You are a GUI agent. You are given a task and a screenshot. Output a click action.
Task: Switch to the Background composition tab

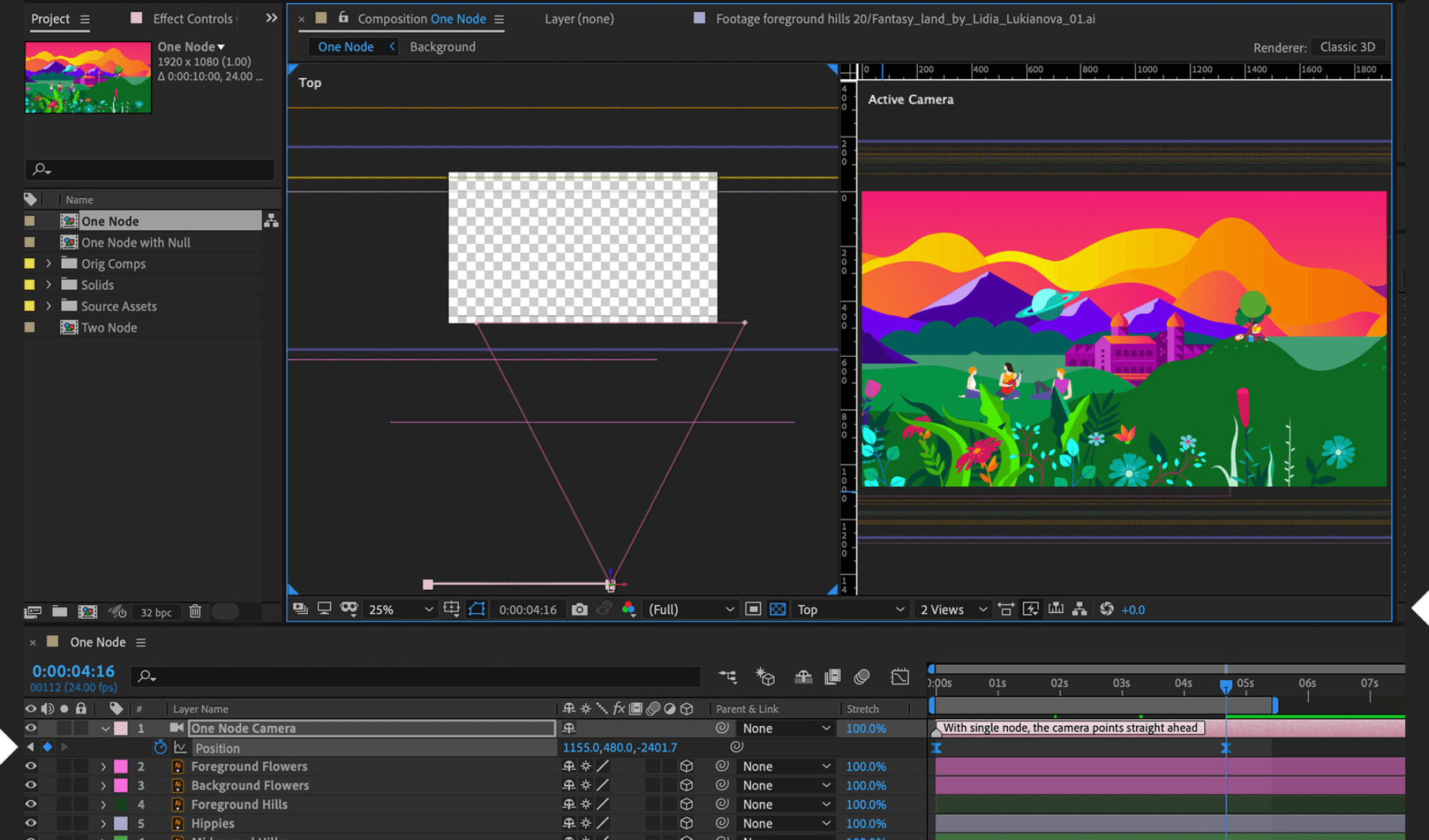click(442, 47)
